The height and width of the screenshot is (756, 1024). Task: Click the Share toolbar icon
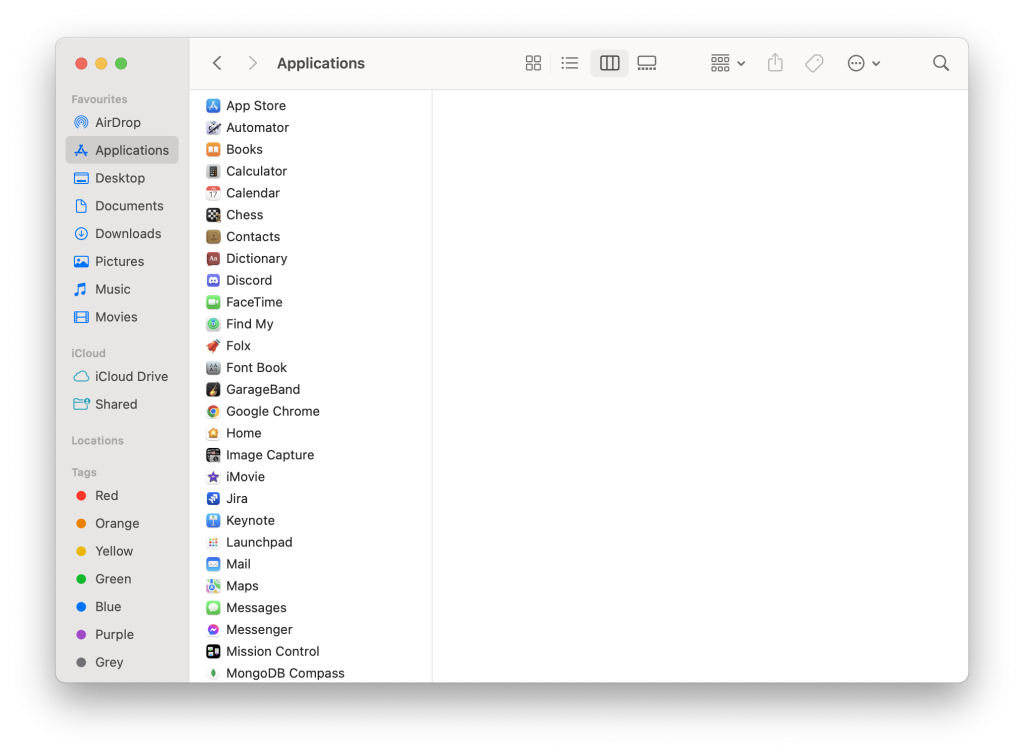click(x=775, y=63)
